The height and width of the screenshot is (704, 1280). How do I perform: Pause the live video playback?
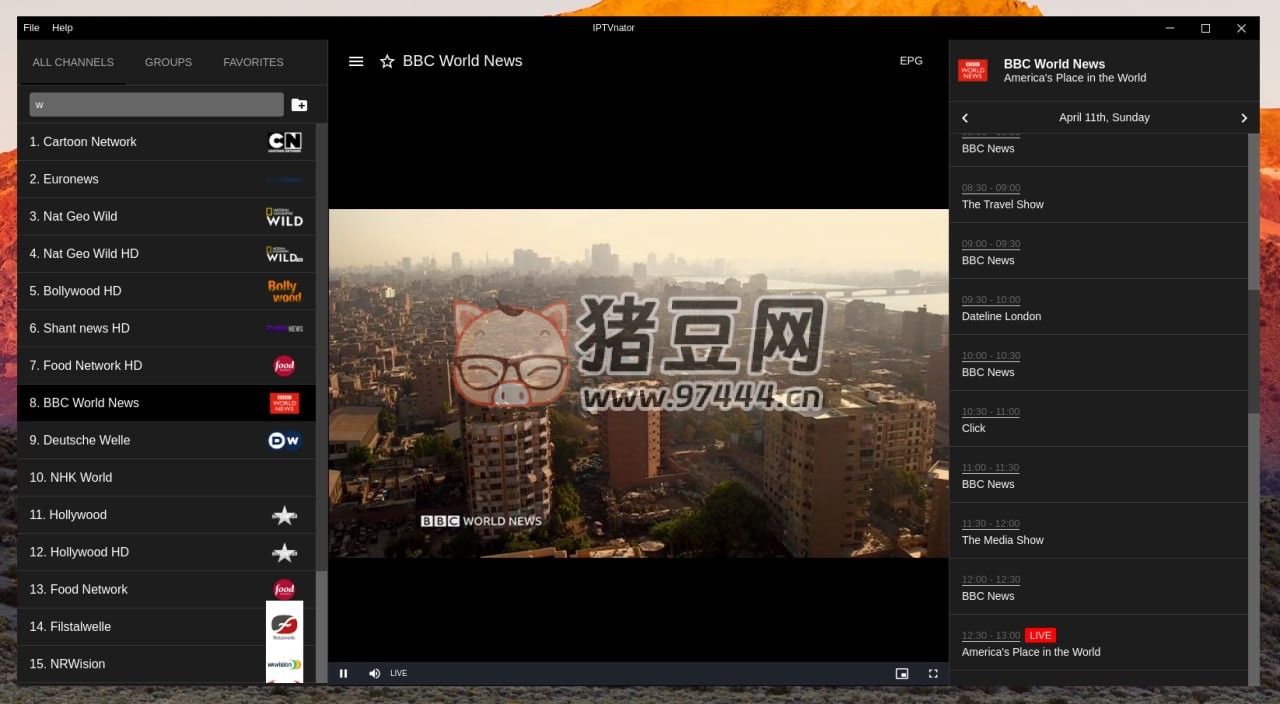click(343, 673)
